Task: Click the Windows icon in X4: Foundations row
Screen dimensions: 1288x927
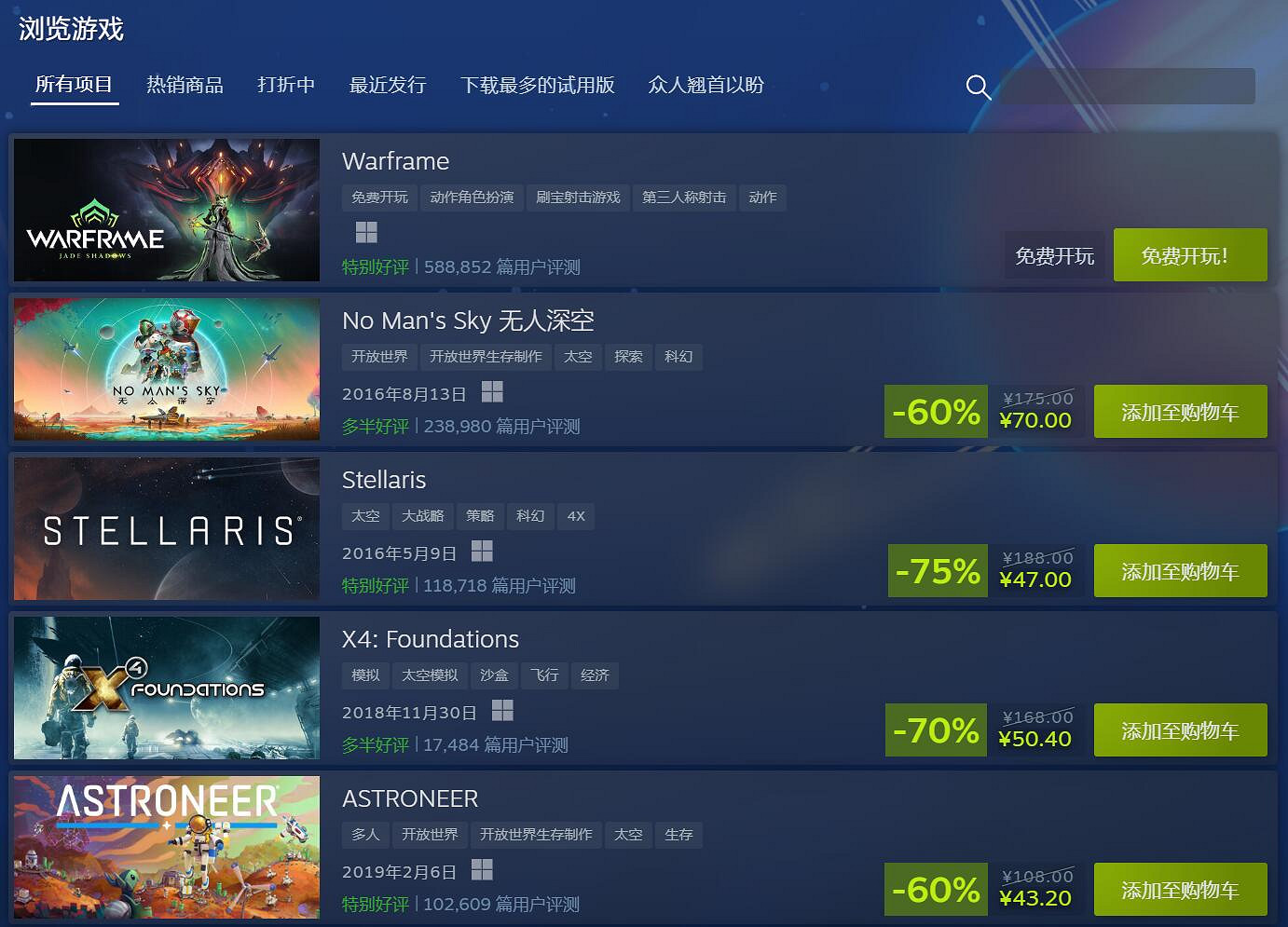Action: (502, 710)
